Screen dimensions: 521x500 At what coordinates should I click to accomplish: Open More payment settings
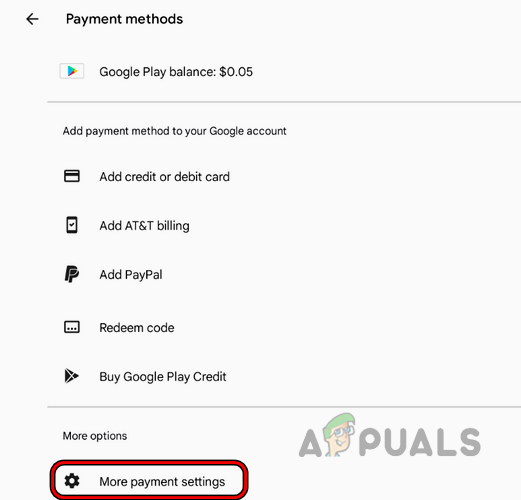coord(149,481)
